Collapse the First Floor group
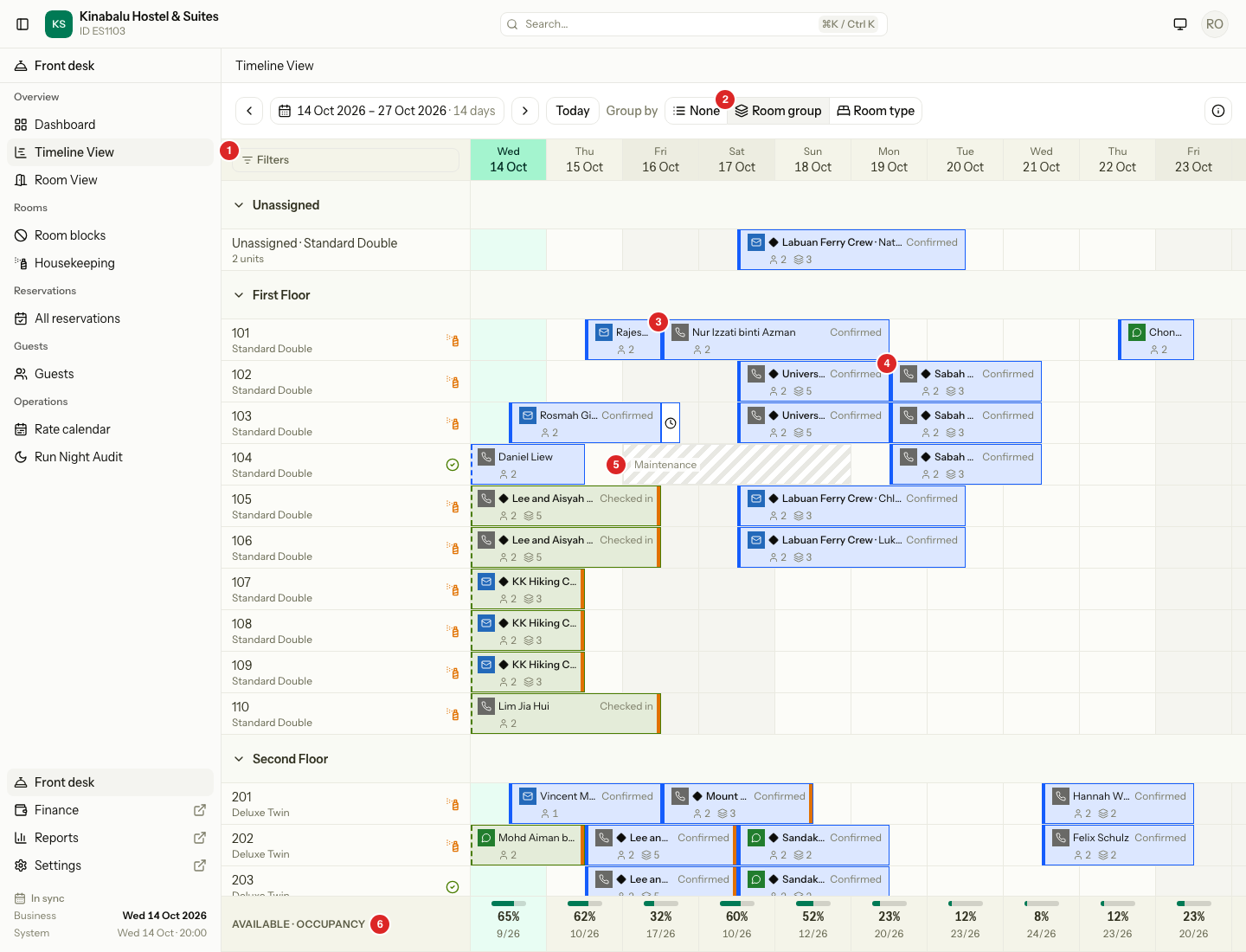Screen dimensions: 1246x952 pos(239,295)
